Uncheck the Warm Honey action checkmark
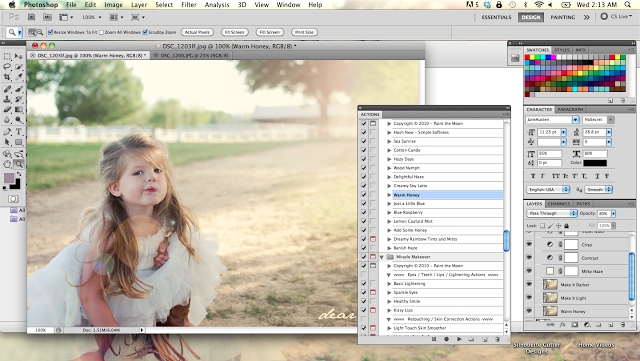 click(x=364, y=195)
